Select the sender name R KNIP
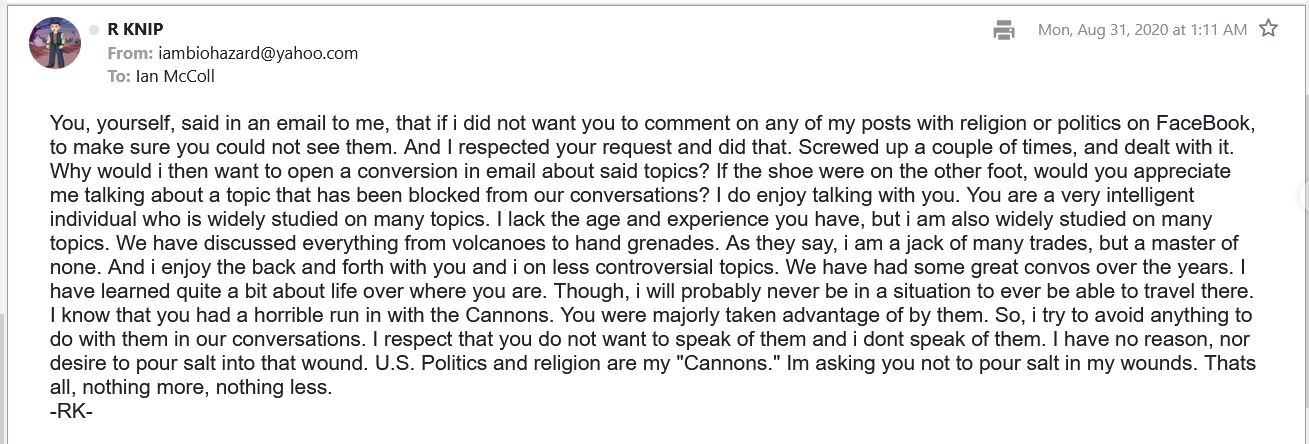The height and width of the screenshot is (444, 1309). click(x=137, y=29)
